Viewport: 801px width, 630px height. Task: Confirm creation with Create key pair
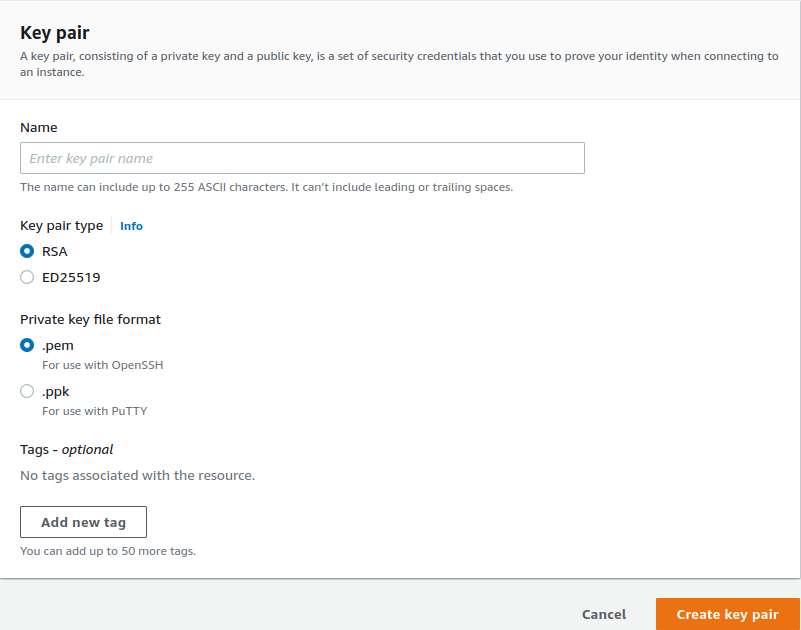727,614
